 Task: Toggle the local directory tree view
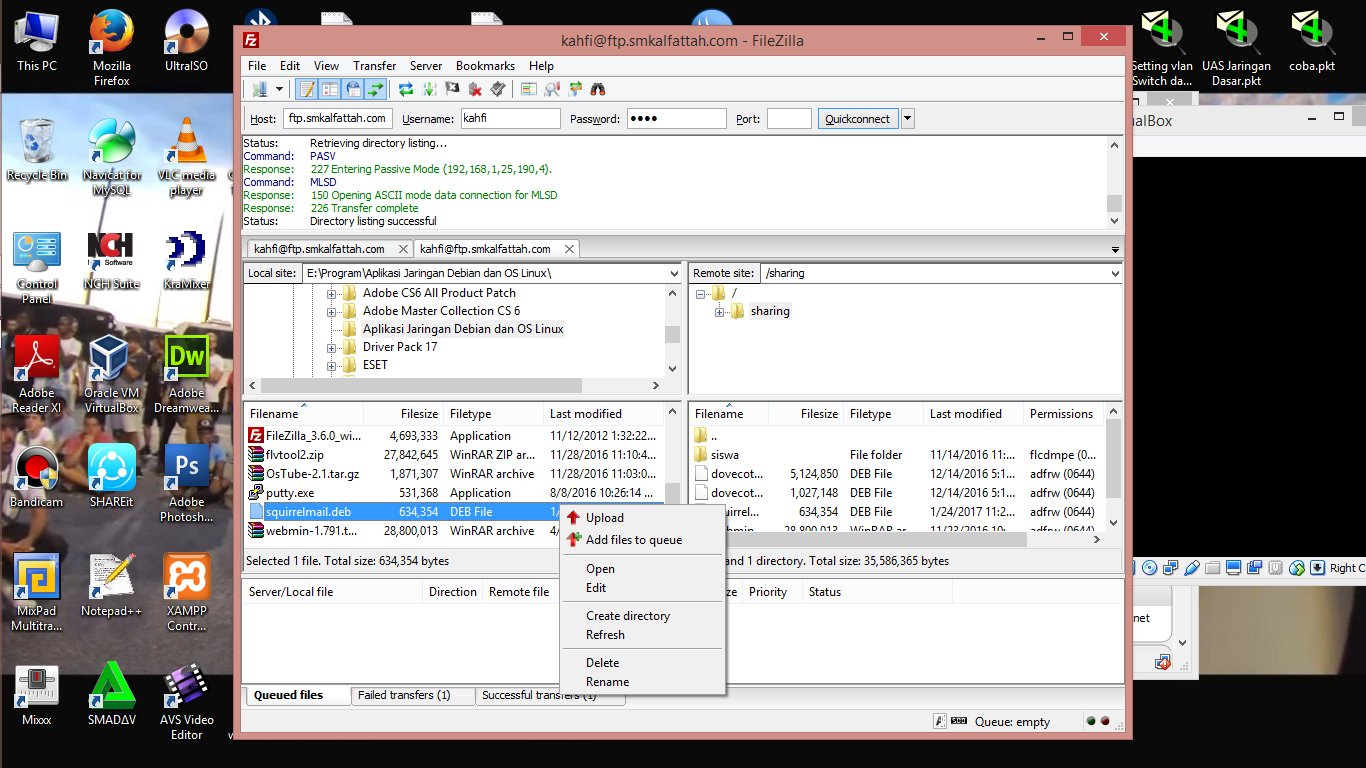coord(330,89)
